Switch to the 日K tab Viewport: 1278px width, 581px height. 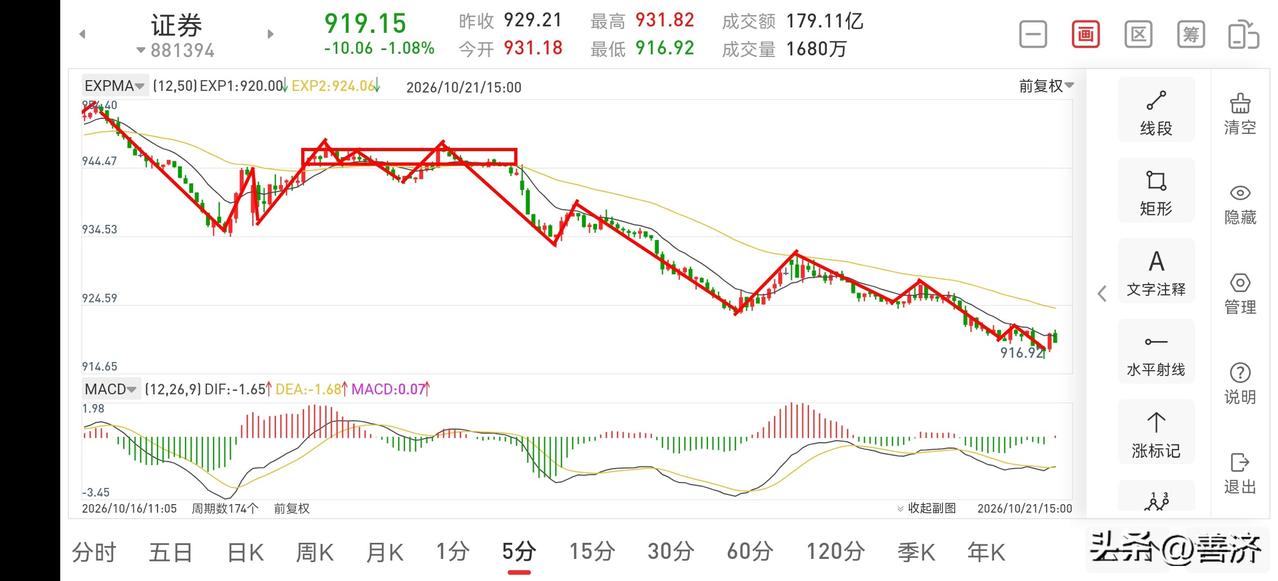click(x=245, y=551)
